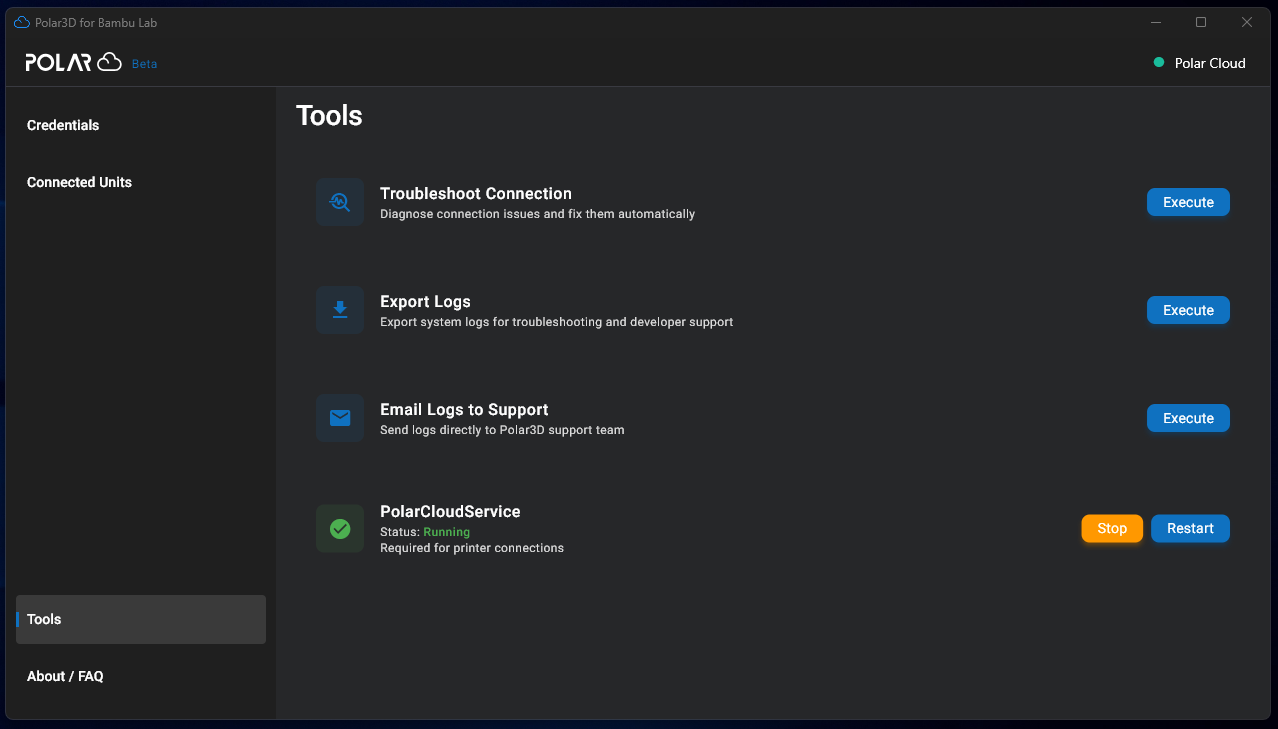Maximize the Polar3D window
The image size is (1278, 729).
(x=1201, y=22)
